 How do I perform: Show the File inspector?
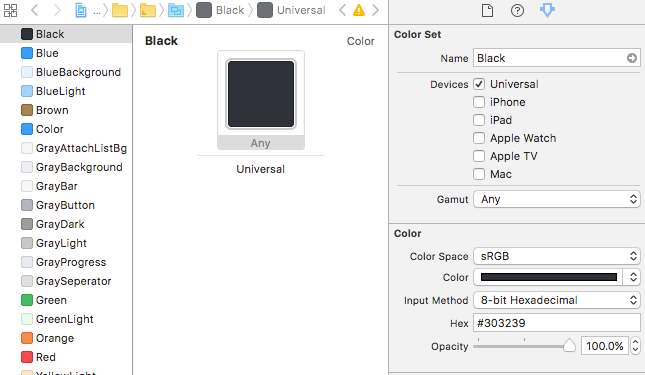(x=487, y=10)
